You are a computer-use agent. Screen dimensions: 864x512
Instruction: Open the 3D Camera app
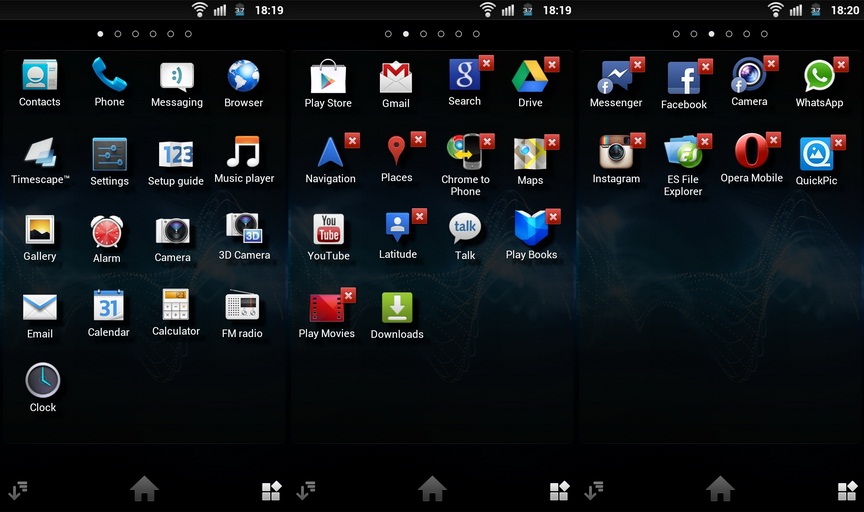[244, 228]
